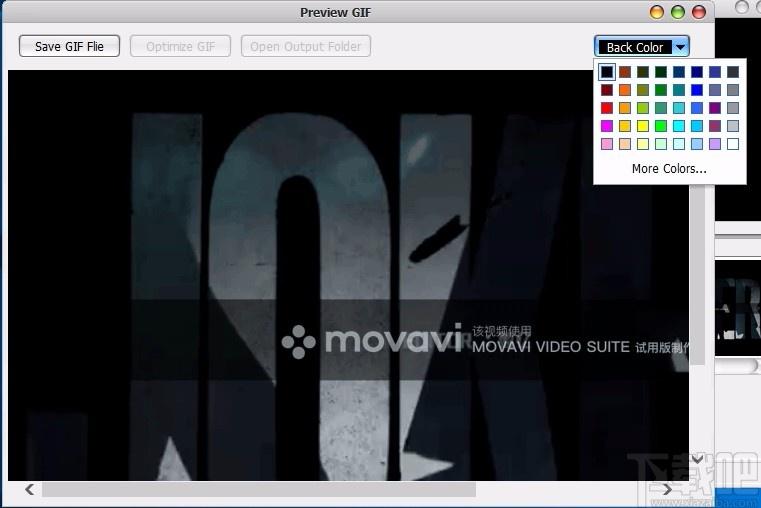
Task: Pick the yellow-green swatch
Action: point(643,108)
